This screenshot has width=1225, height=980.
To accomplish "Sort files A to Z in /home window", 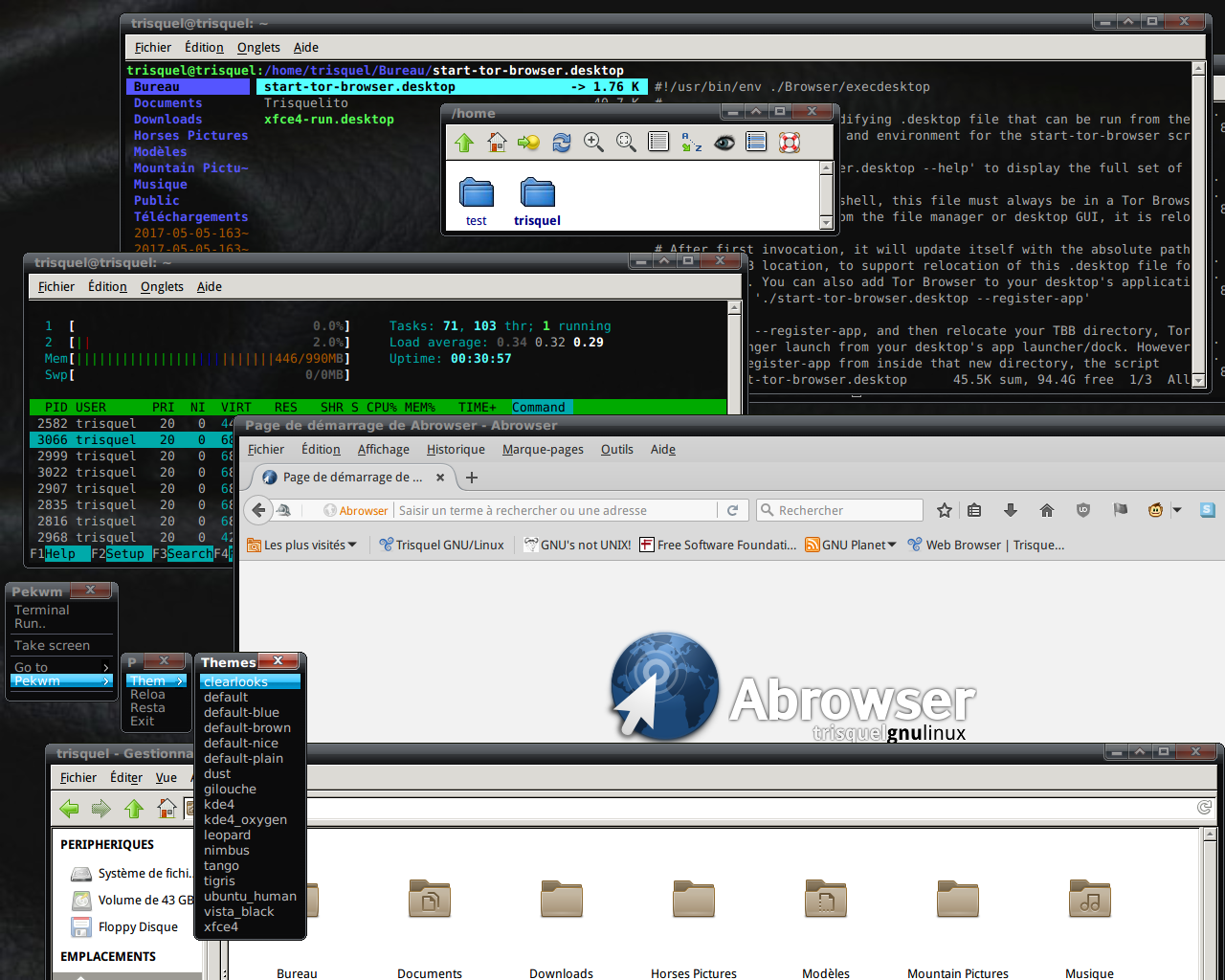I will click(x=691, y=143).
